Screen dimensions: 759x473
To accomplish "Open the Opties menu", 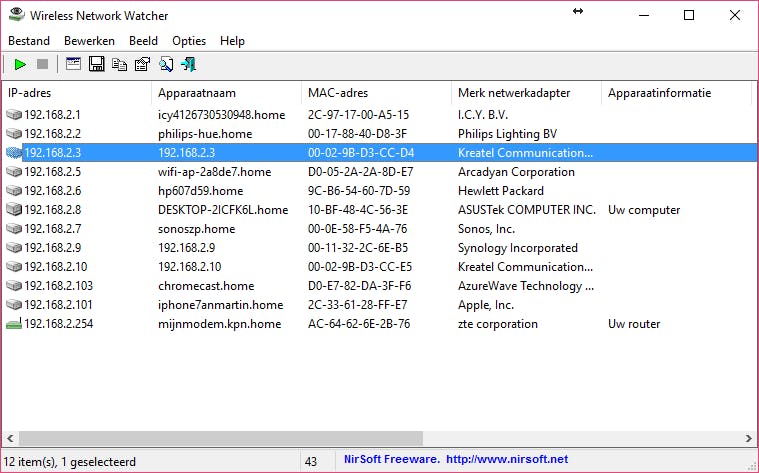I will tap(189, 41).
